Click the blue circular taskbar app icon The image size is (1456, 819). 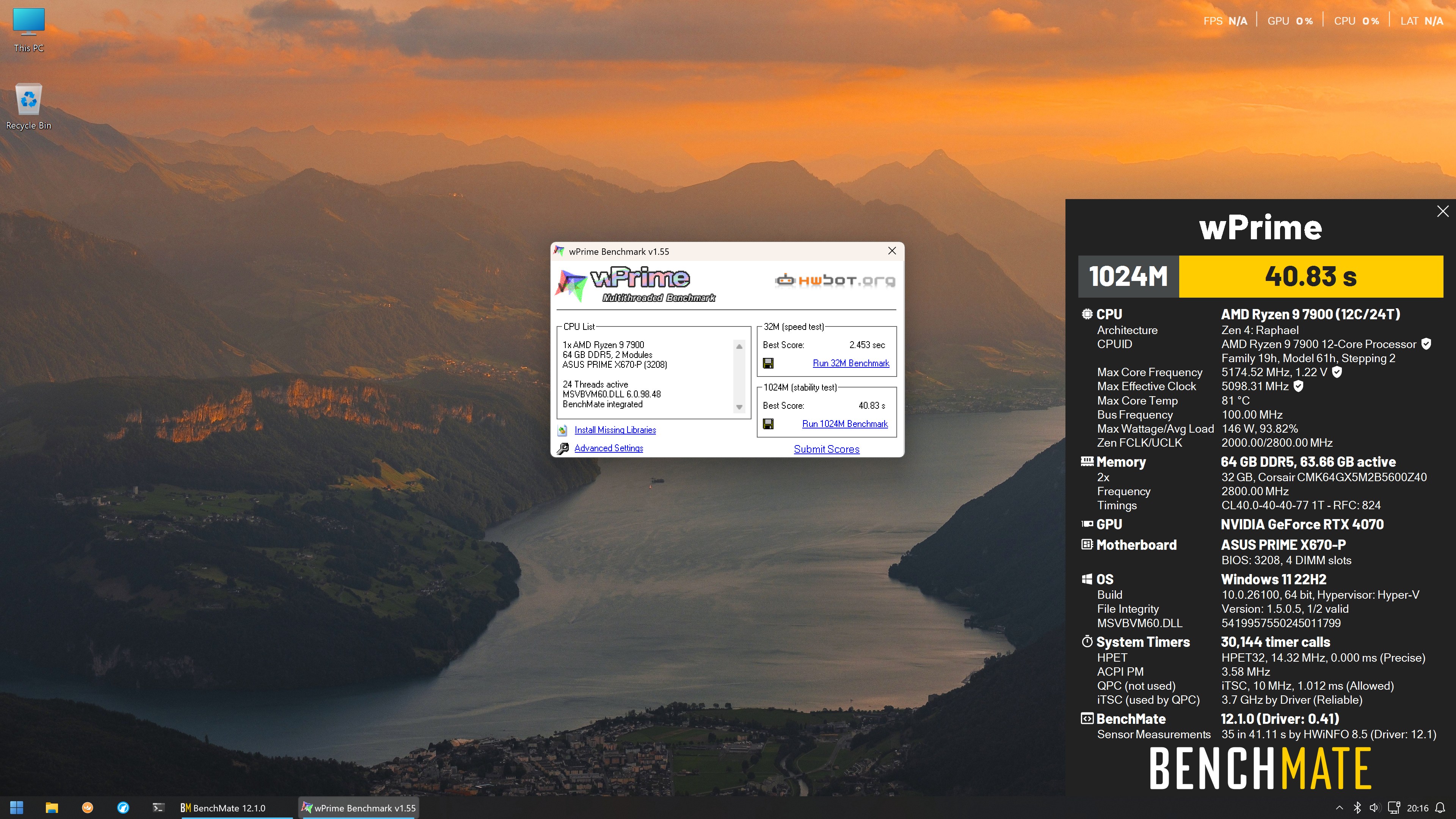tap(123, 808)
